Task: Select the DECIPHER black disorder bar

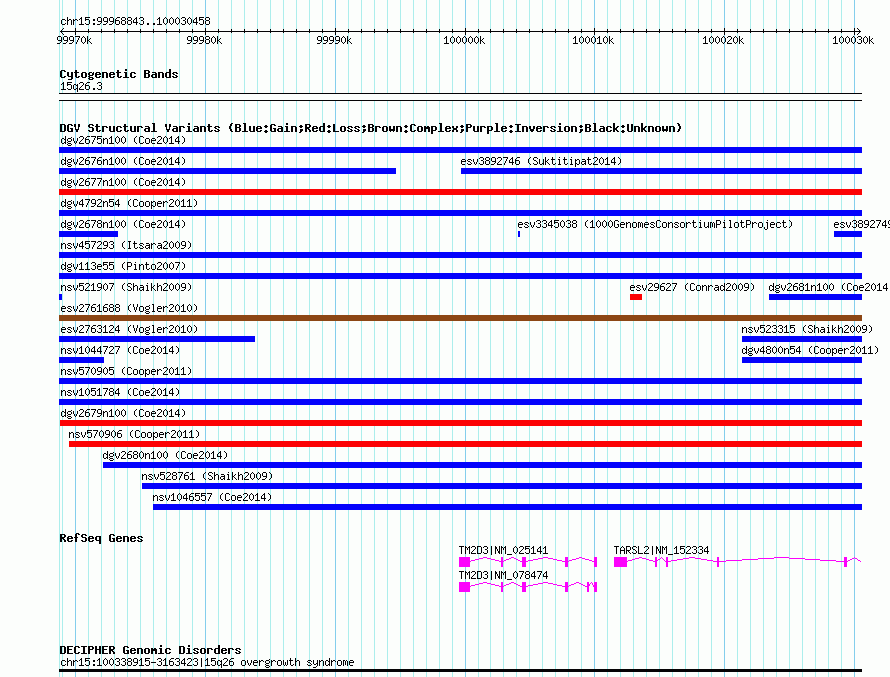Action: click(460, 671)
